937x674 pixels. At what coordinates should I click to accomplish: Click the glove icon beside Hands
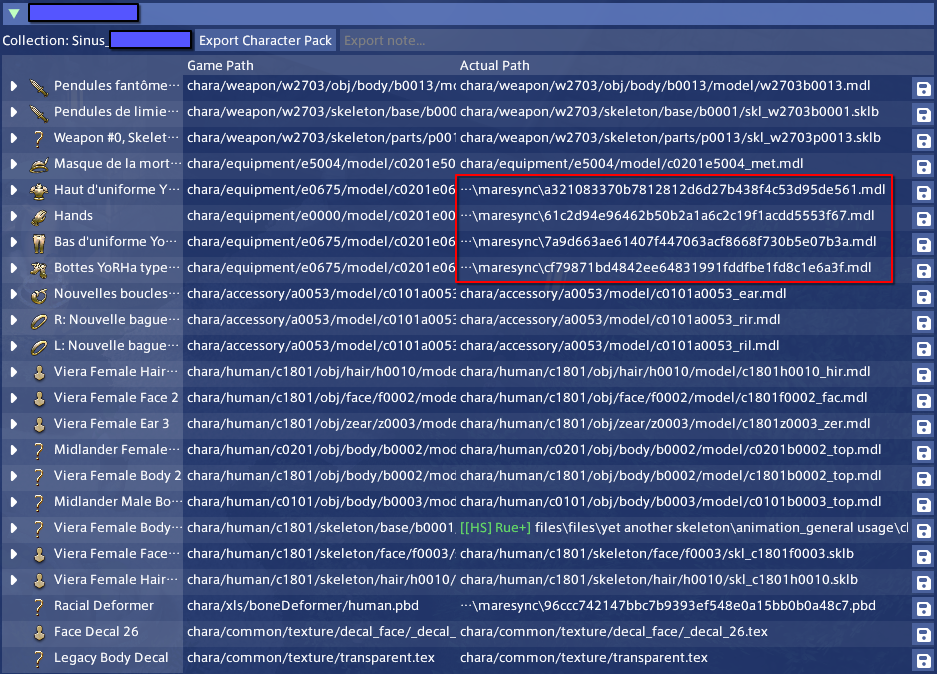pos(39,216)
